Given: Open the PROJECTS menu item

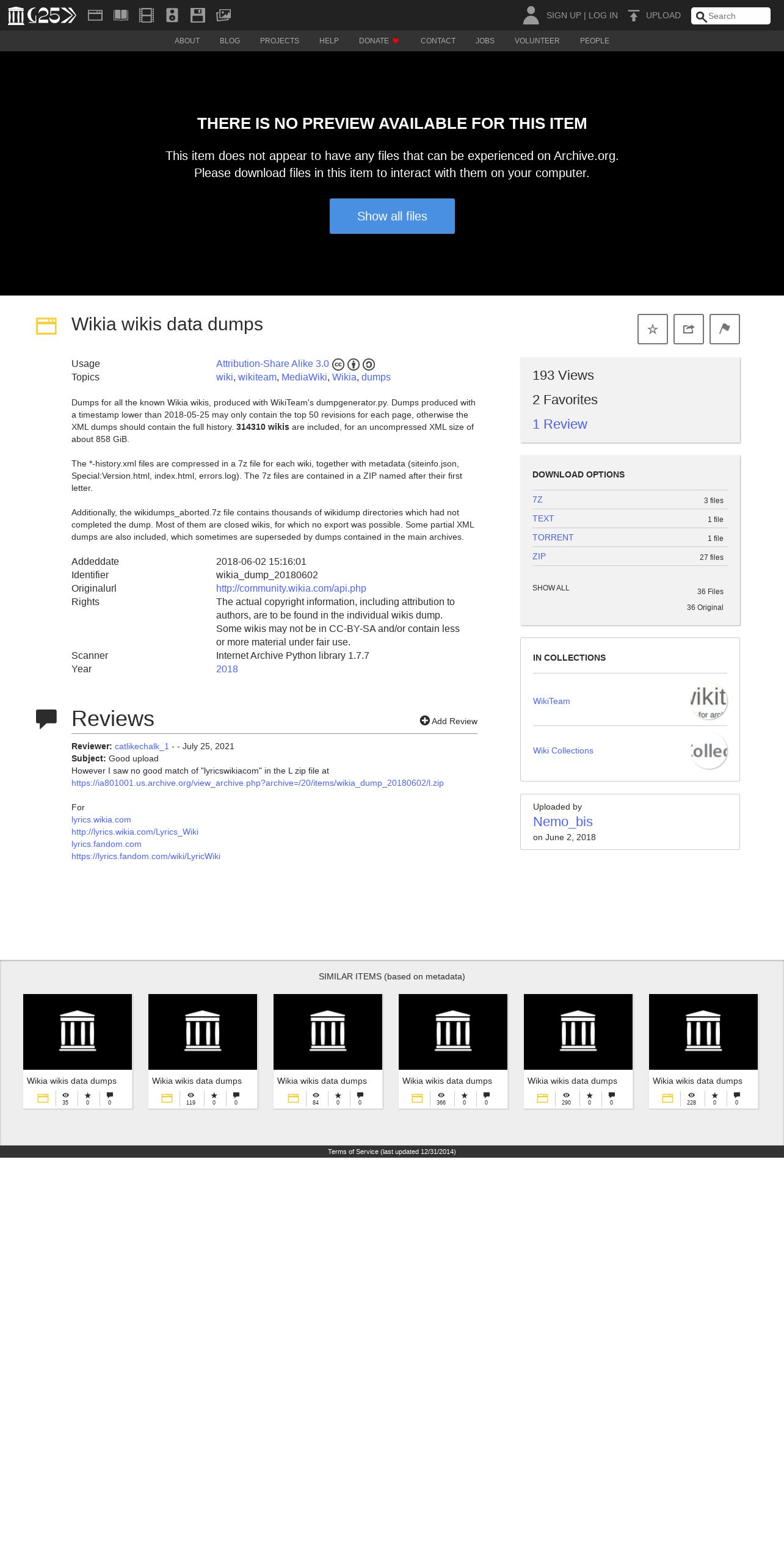Looking at the screenshot, I should point(280,41).
